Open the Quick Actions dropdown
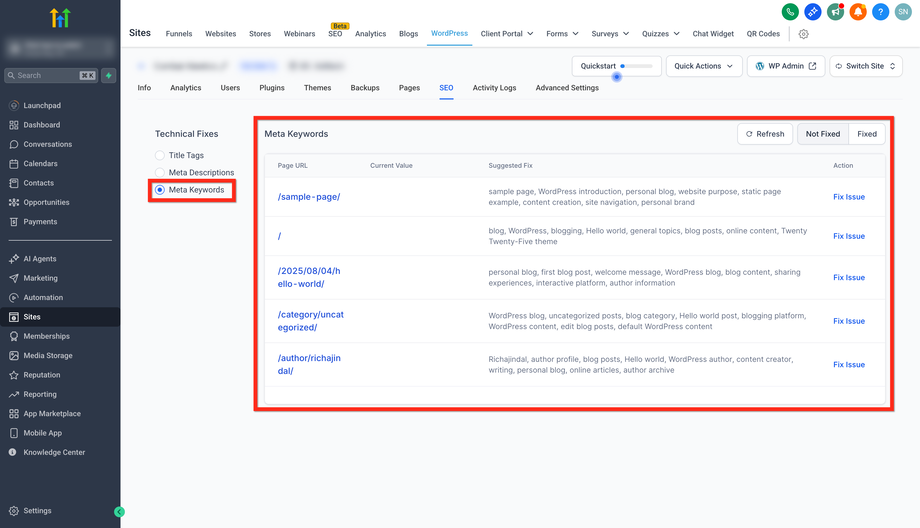920x528 pixels. click(x=704, y=66)
